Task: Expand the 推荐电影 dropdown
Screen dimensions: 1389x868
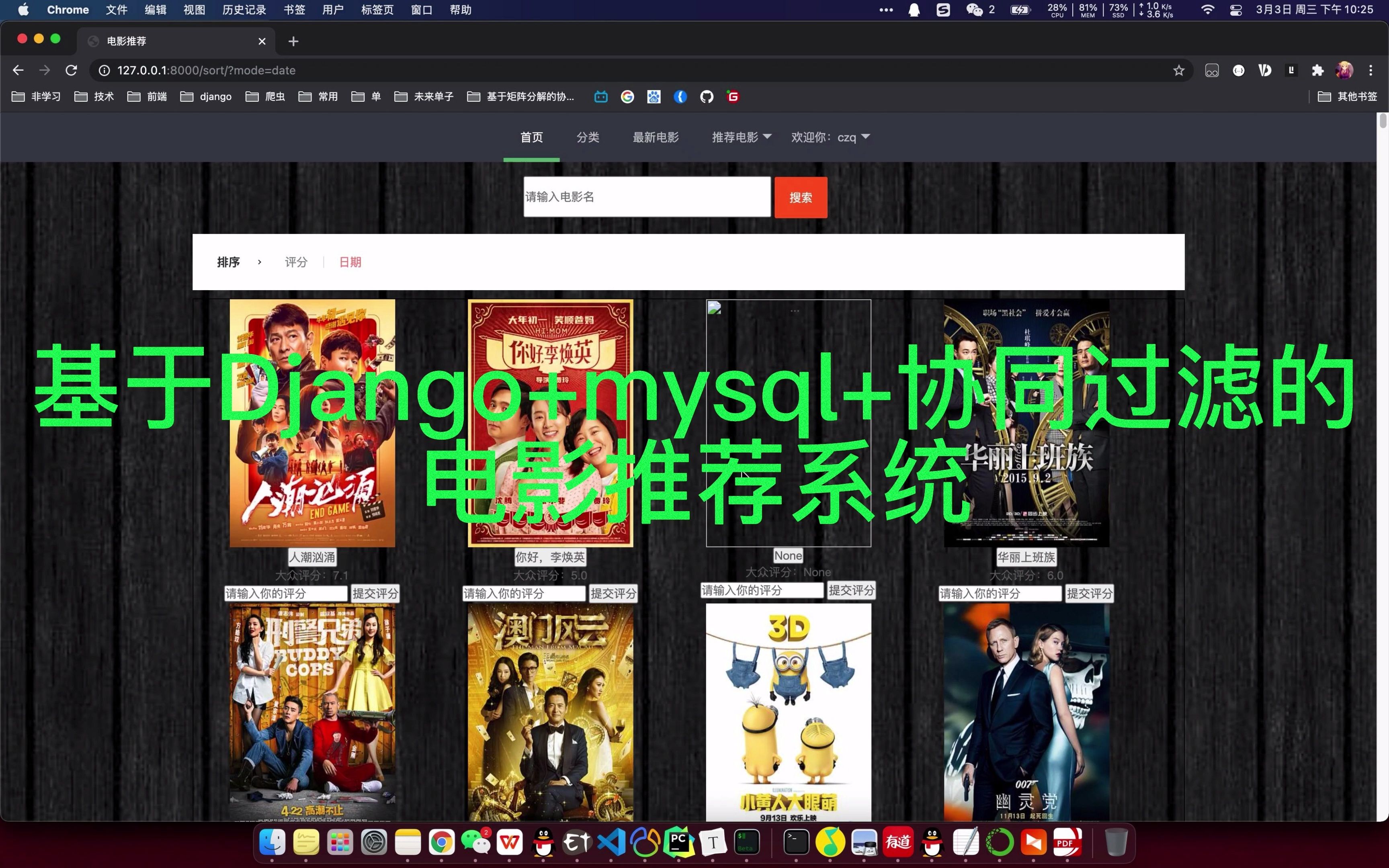Action: pos(741,137)
